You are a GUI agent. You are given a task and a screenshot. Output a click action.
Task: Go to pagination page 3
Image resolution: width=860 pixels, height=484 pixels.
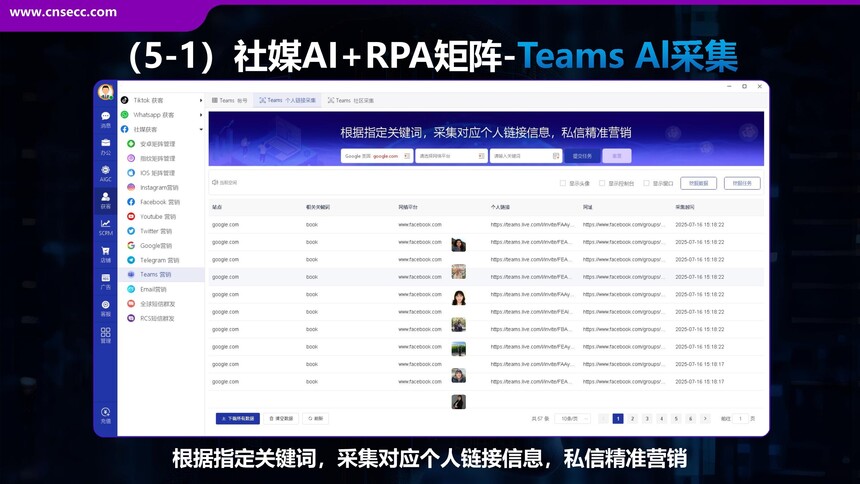pyautogui.click(x=647, y=419)
